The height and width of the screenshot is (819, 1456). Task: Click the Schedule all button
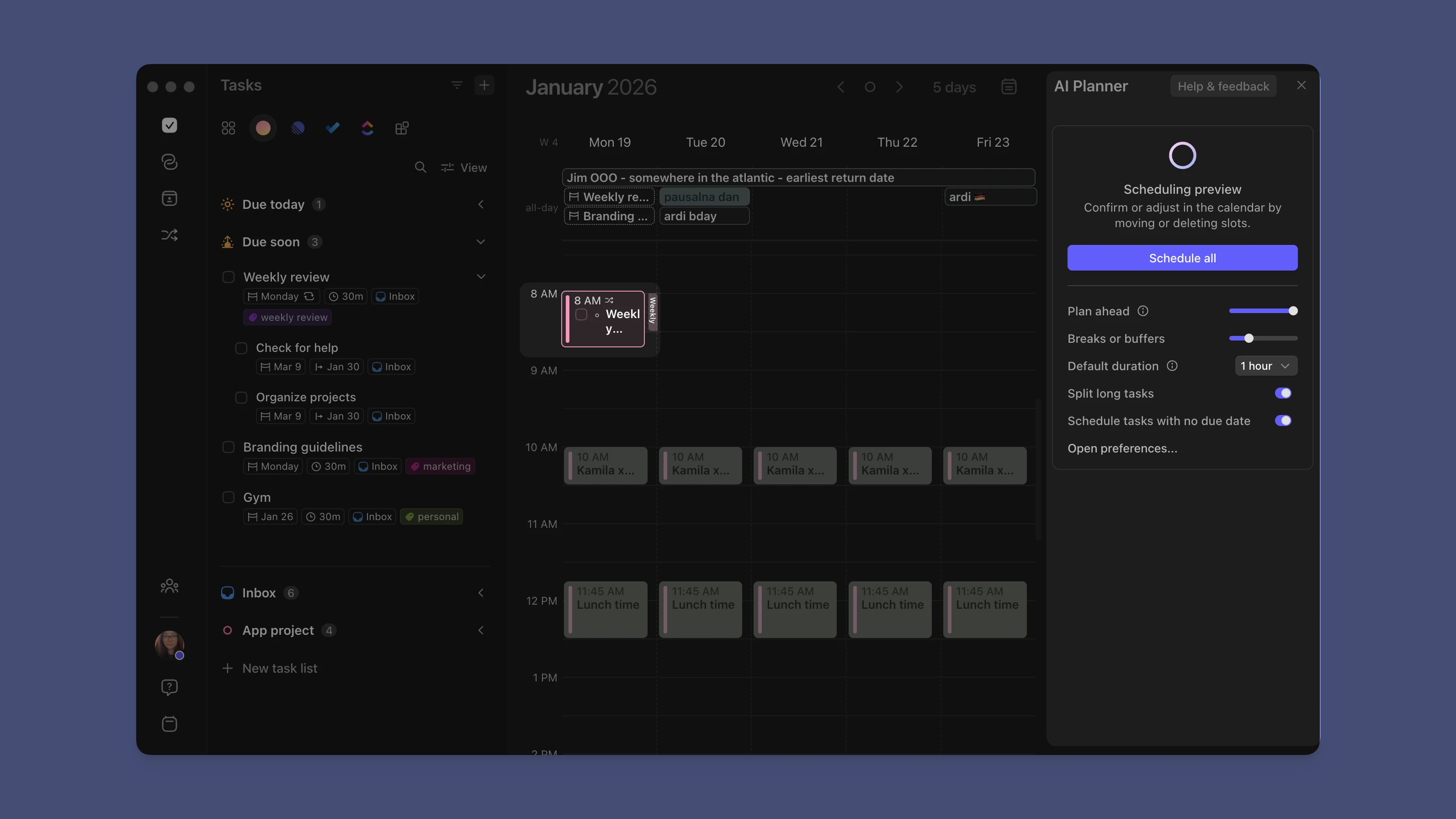pyautogui.click(x=1182, y=258)
